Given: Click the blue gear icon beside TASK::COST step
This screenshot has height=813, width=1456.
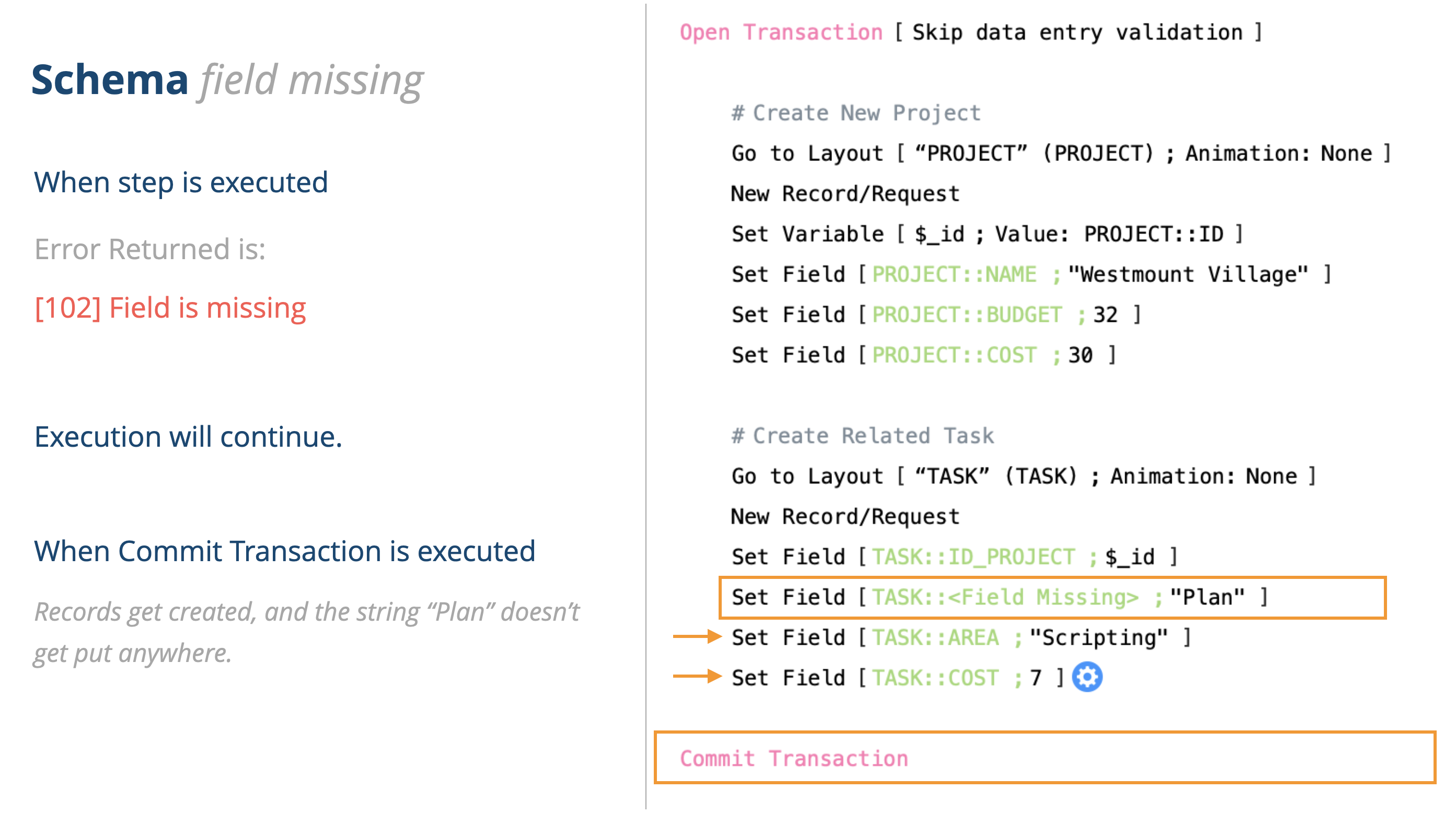Looking at the screenshot, I should click(1087, 677).
